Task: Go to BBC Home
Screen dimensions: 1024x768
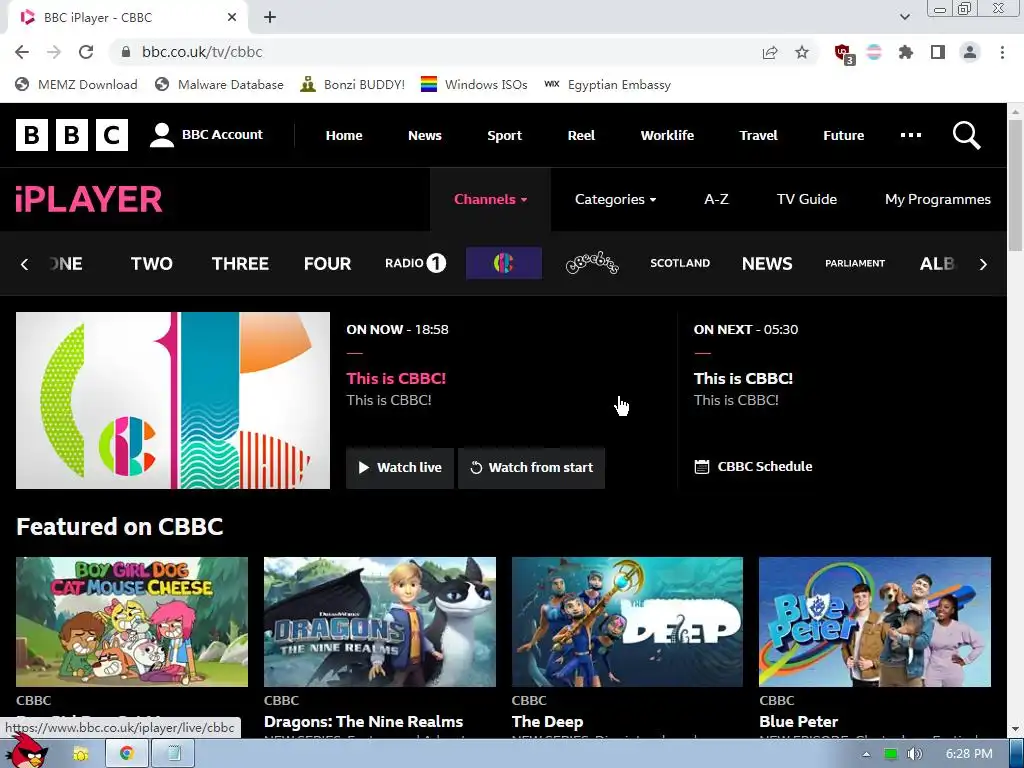Action: click(x=344, y=135)
